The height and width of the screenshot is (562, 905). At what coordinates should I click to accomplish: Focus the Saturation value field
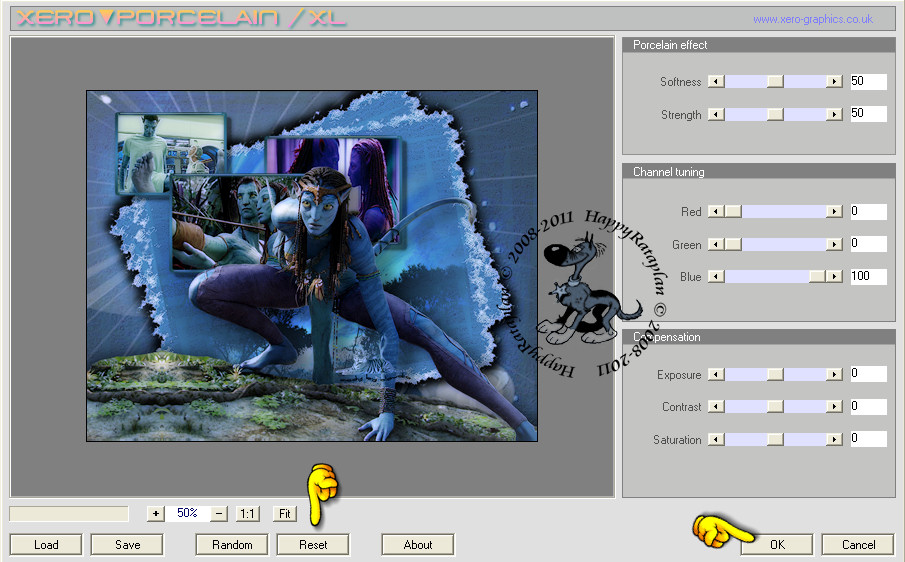coord(868,439)
